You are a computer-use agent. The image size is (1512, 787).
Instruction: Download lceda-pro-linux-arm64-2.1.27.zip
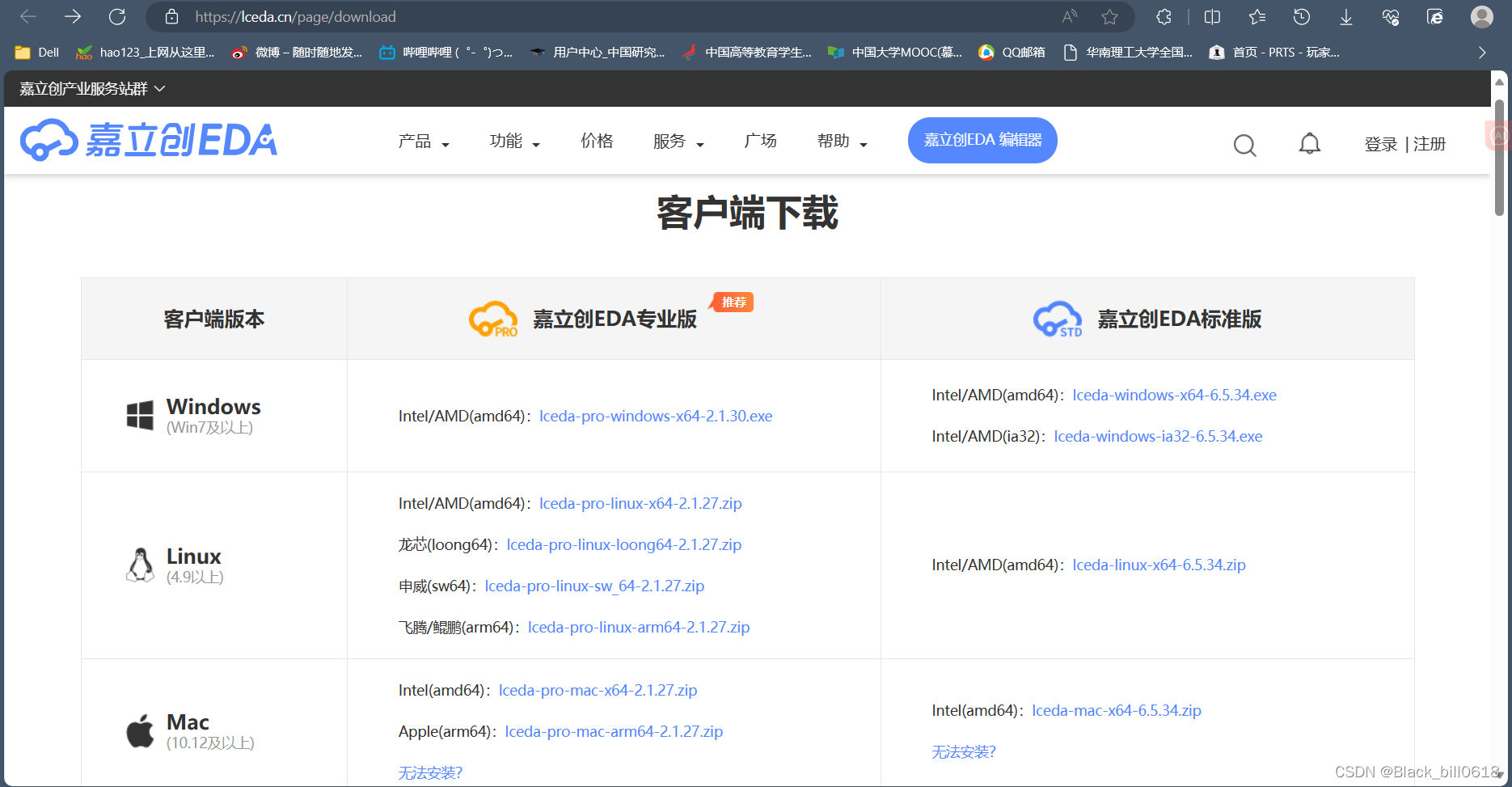point(639,627)
